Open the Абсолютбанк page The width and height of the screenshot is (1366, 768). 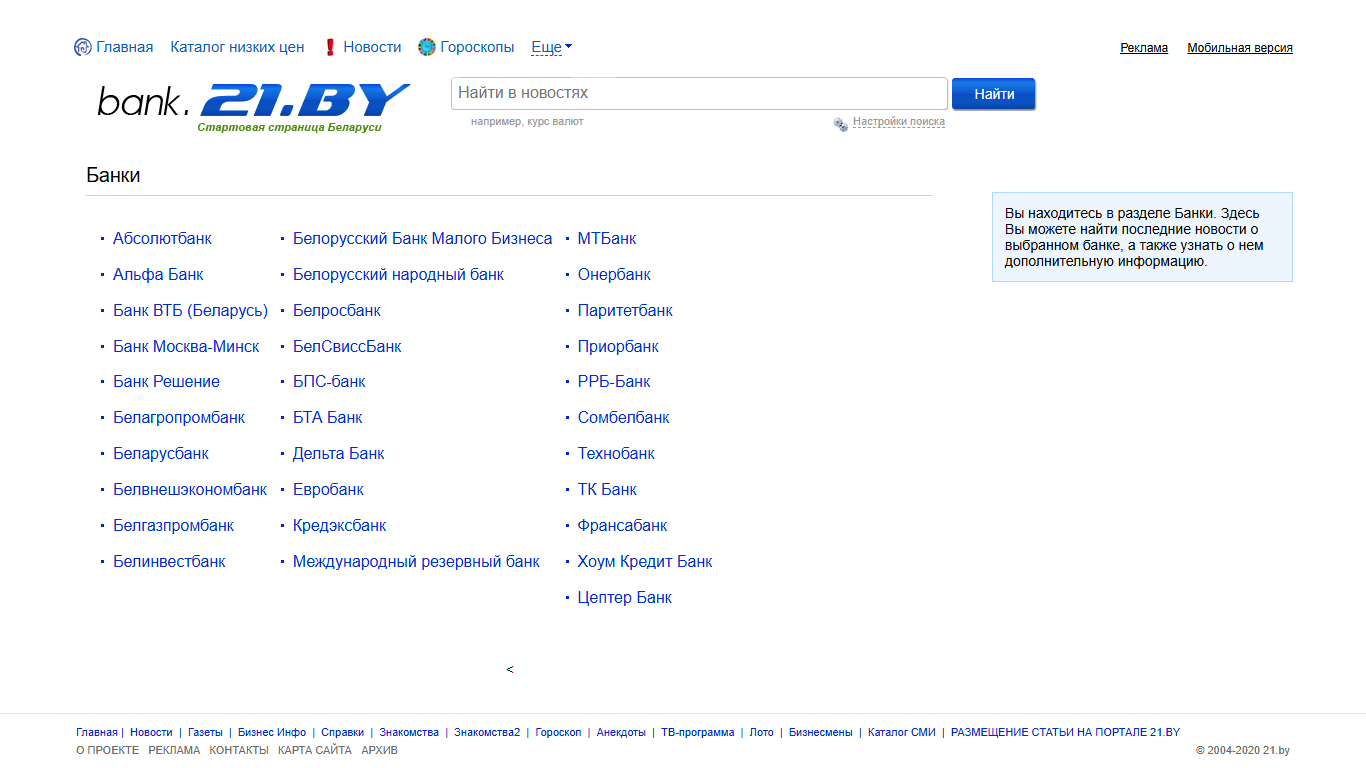point(162,239)
